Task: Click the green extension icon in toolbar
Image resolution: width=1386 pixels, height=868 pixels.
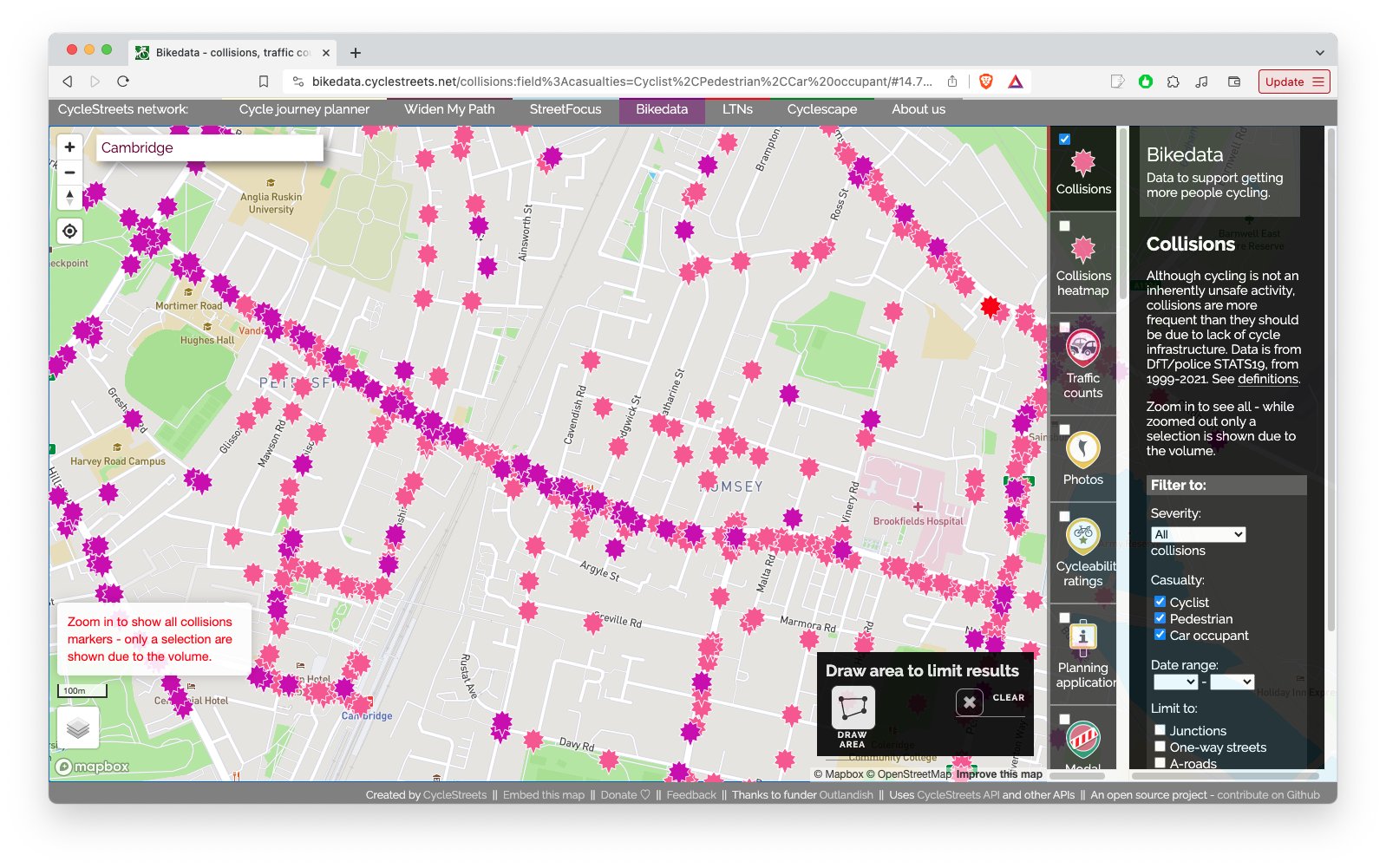Action: (x=1146, y=82)
